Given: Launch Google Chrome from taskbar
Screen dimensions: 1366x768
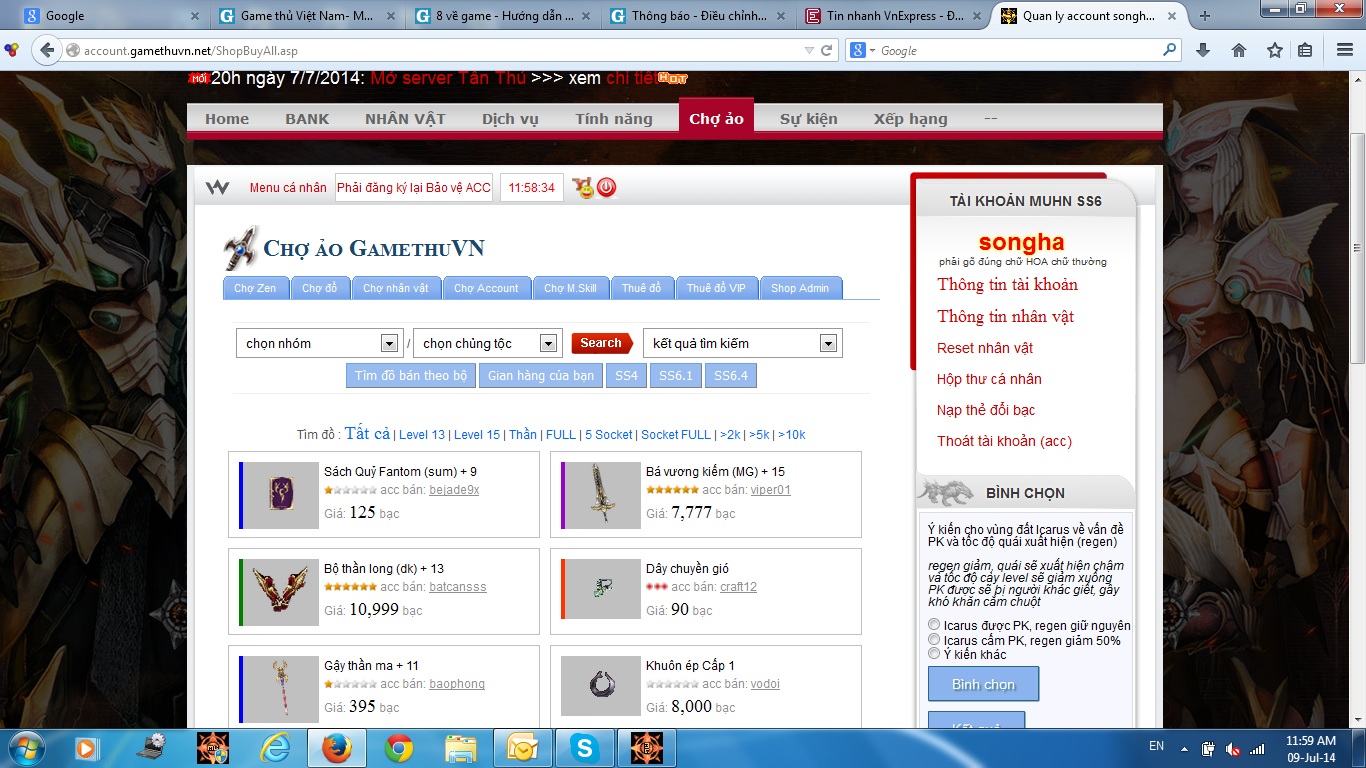Looking at the screenshot, I should click(399, 748).
